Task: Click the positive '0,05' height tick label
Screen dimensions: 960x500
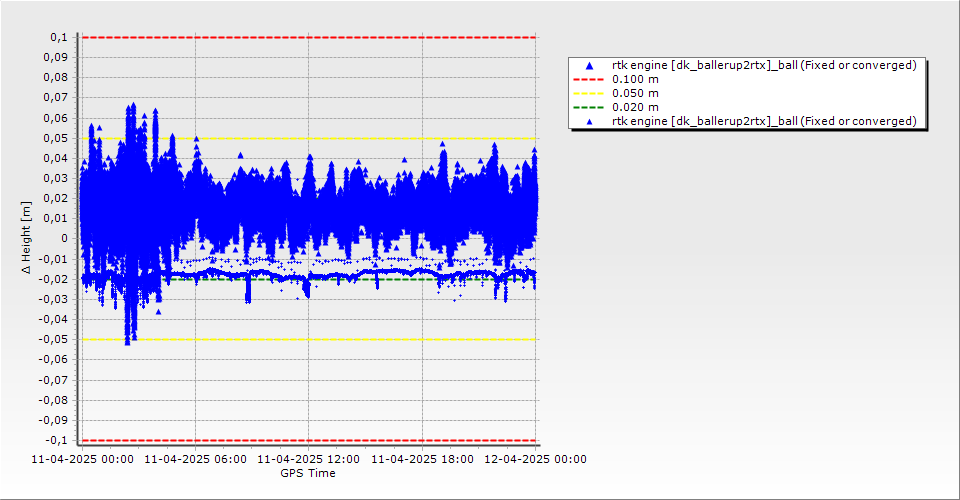Action: [x=56, y=138]
